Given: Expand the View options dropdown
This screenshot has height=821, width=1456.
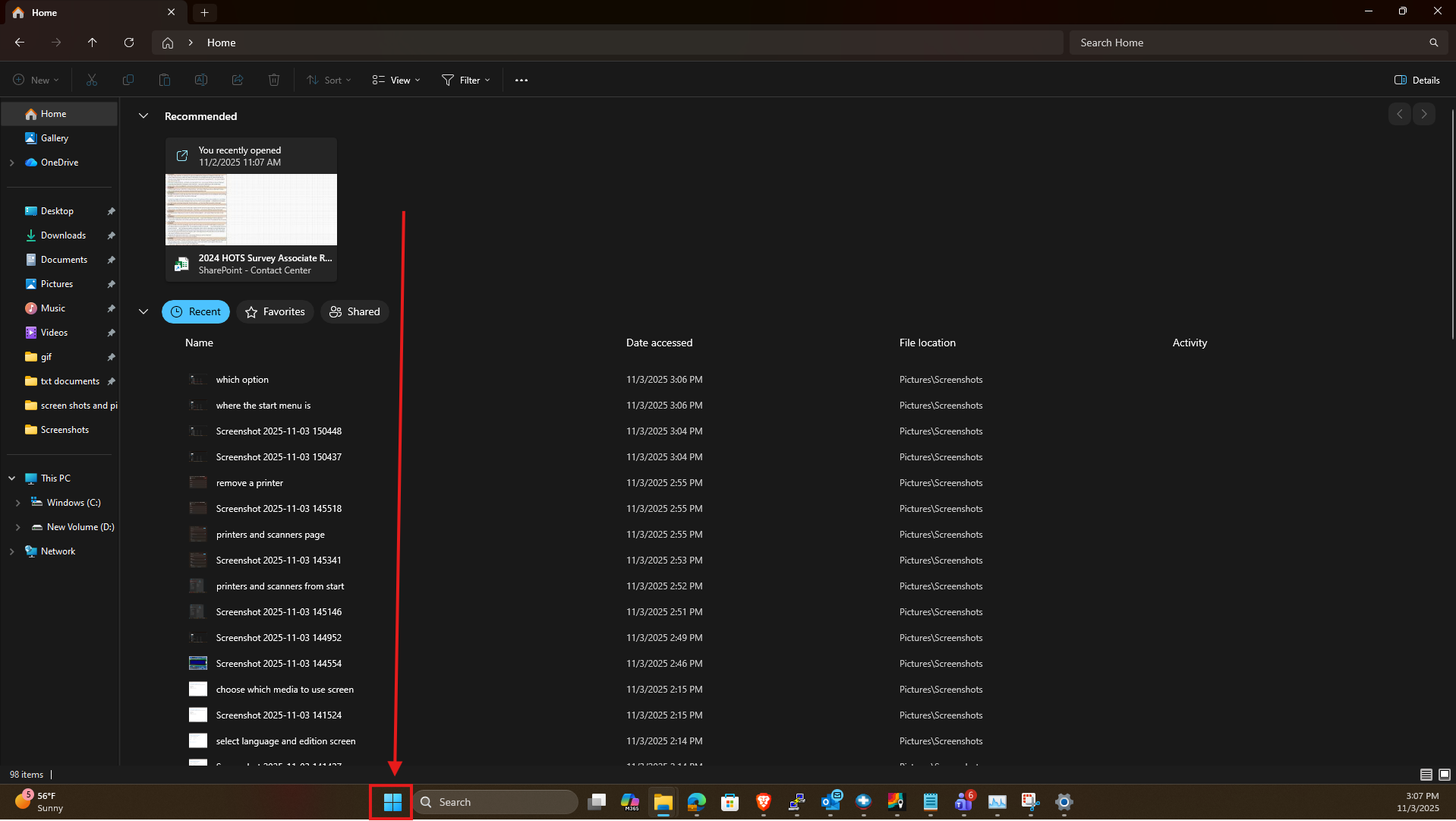Looking at the screenshot, I should [395, 80].
